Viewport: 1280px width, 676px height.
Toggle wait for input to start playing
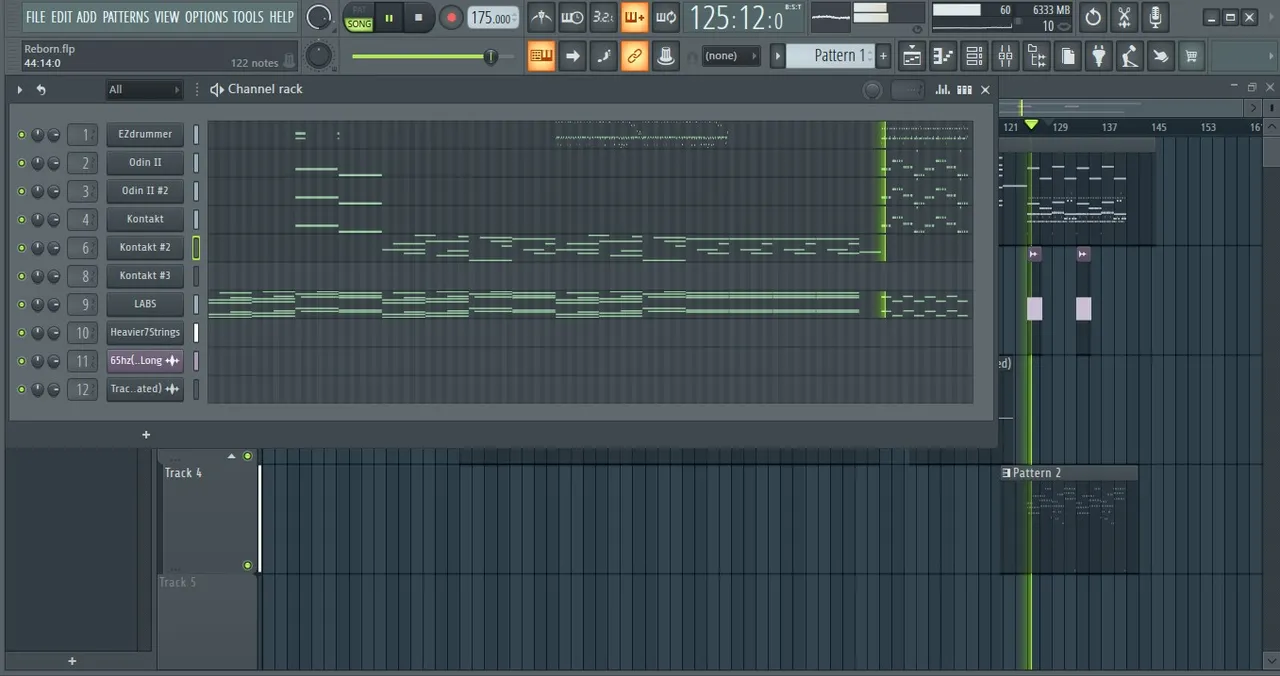point(572,17)
